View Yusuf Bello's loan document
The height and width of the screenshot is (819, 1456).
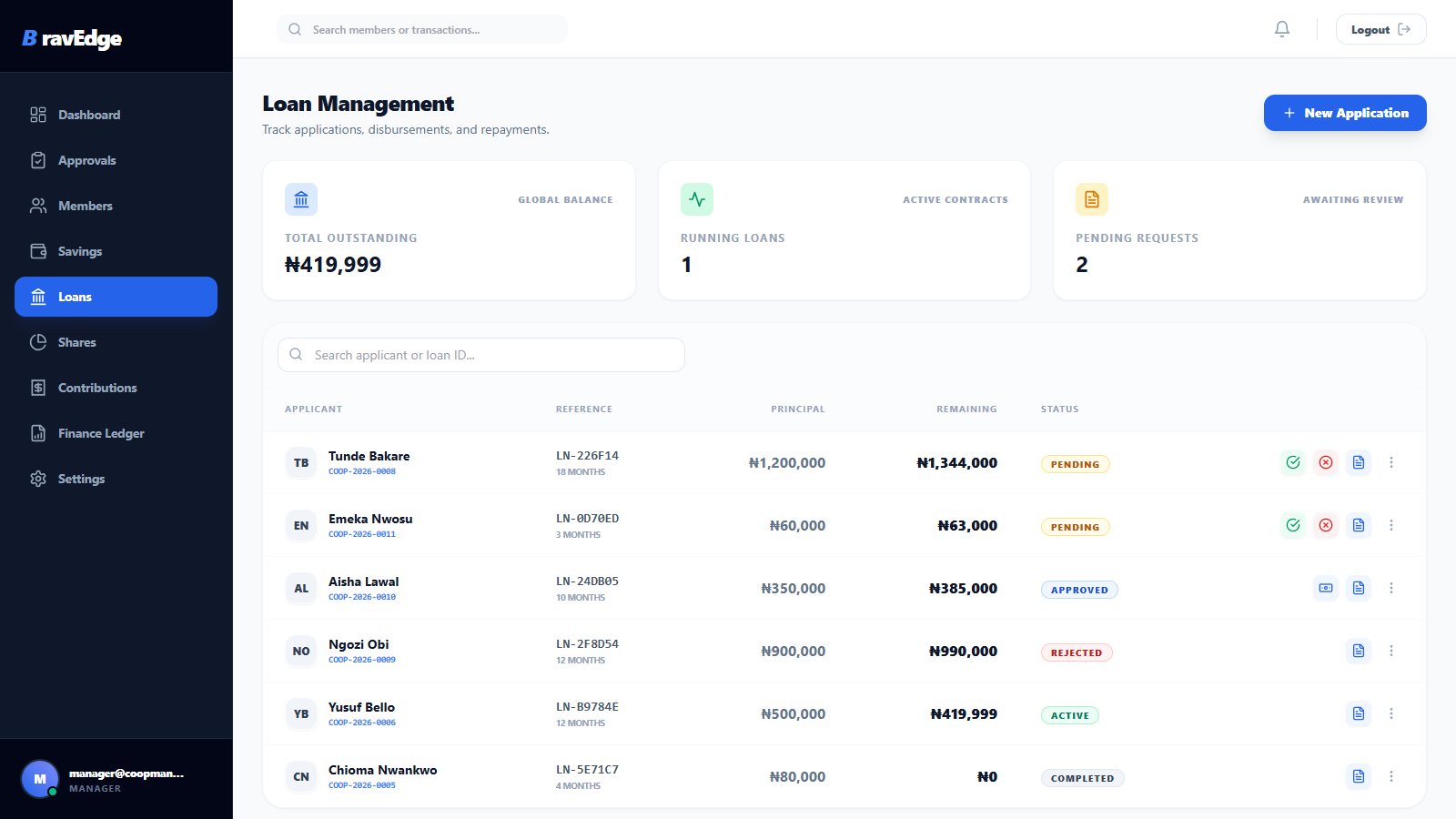pyautogui.click(x=1359, y=713)
